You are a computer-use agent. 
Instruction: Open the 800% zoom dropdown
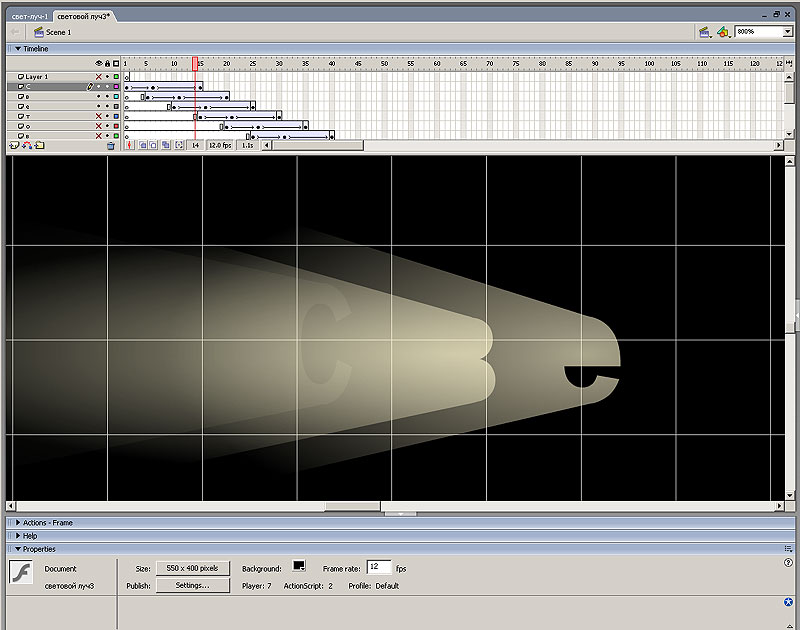pyautogui.click(x=786, y=32)
